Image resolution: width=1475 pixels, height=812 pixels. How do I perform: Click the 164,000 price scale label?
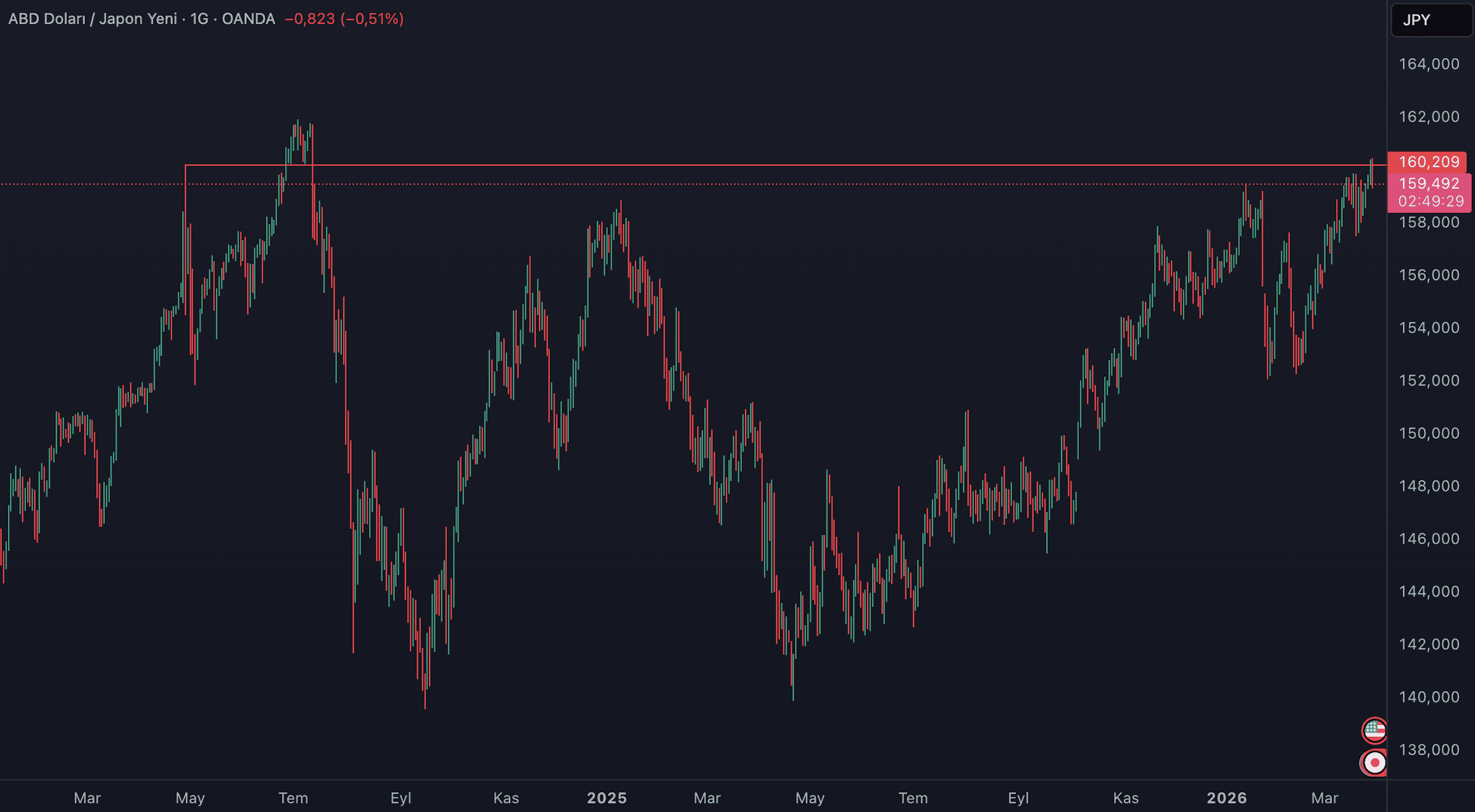[x=1429, y=64]
